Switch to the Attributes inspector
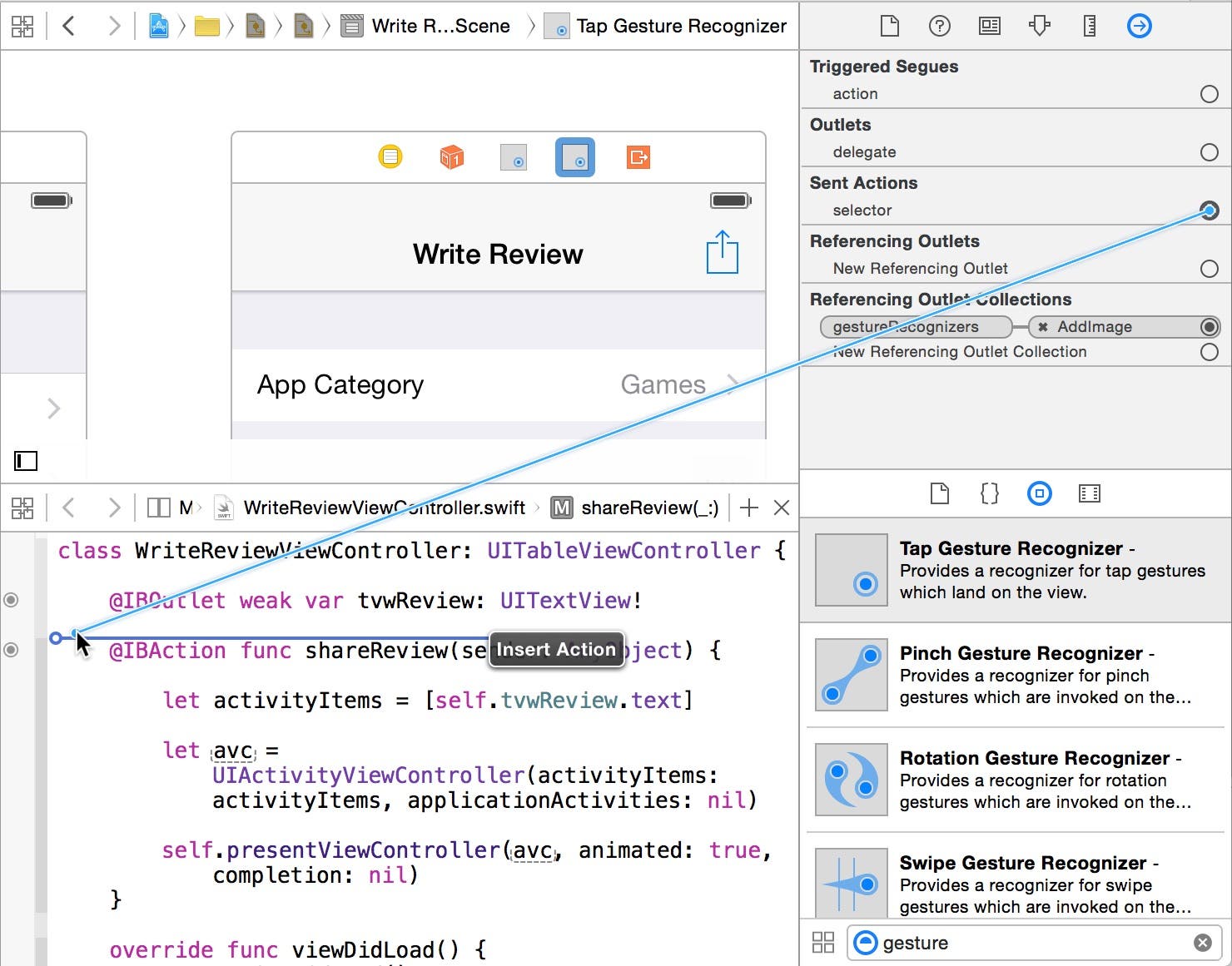 1039,26
